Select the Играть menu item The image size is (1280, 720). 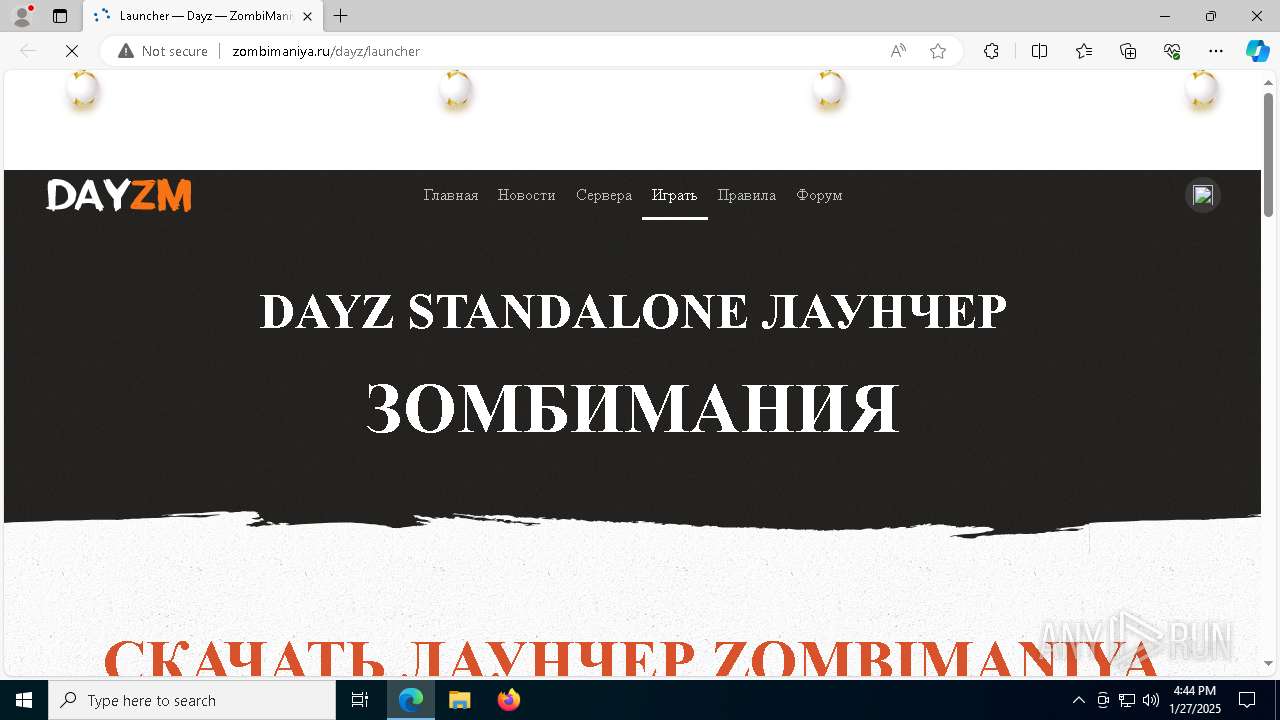(674, 195)
